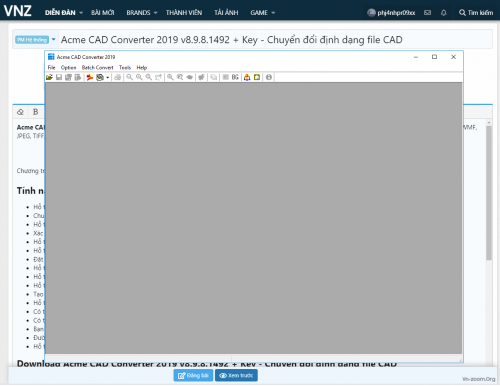Click the yellow register icon in toolbar
This screenshot has height=386, width=500.
257,77
